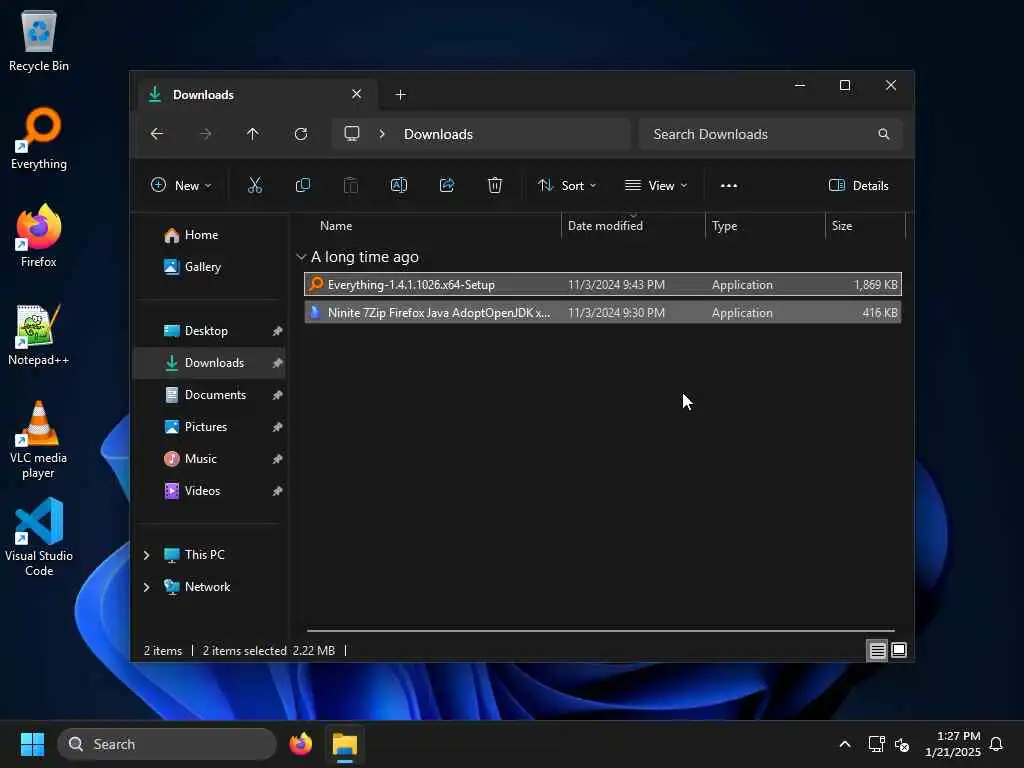Open the See more three-dots menu
Screen dimensions: 1024x768
click(x=729, y=185)
